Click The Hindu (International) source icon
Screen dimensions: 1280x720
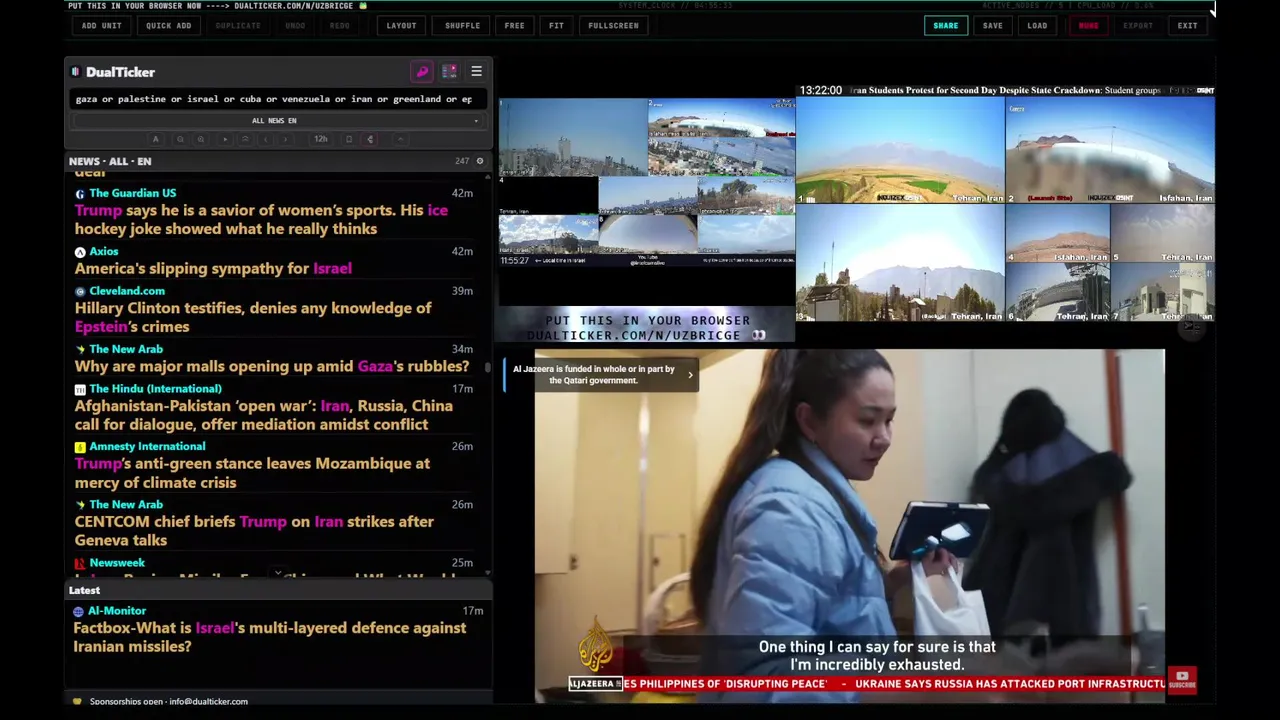[x=80, y=389]
